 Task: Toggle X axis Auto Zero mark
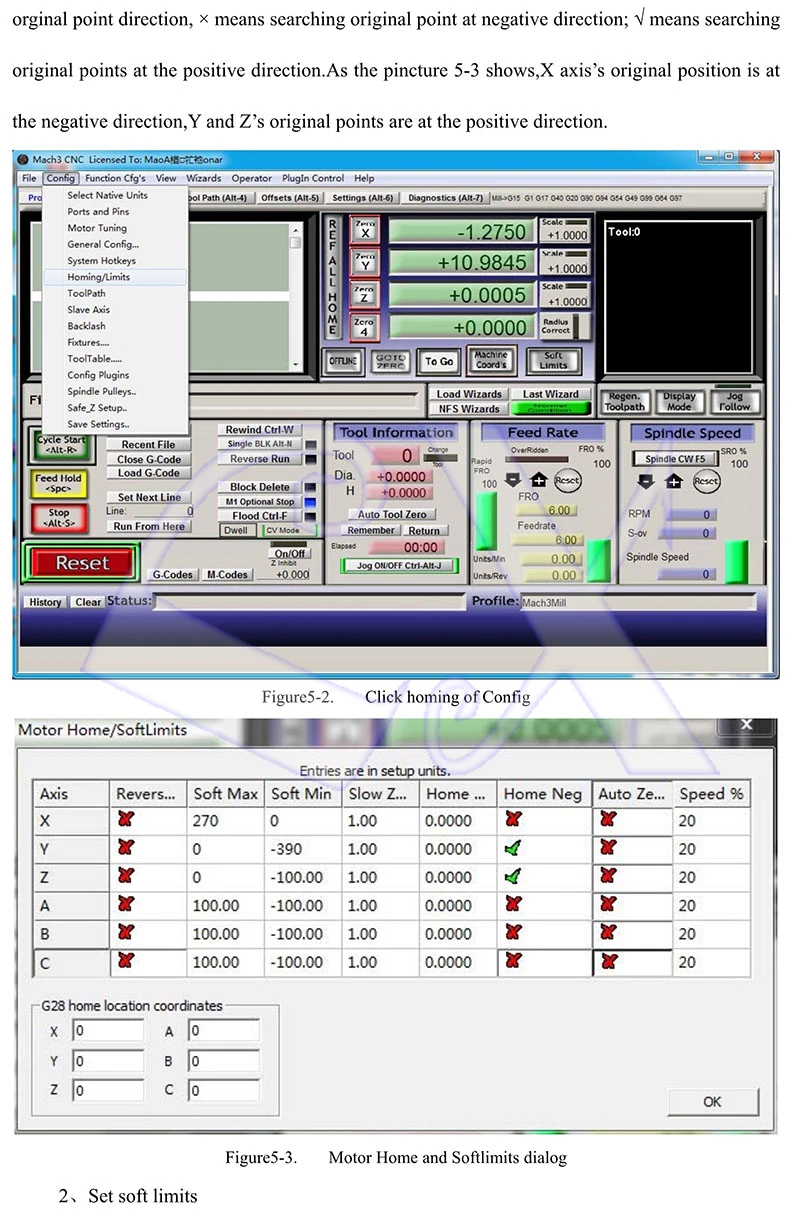609,820
